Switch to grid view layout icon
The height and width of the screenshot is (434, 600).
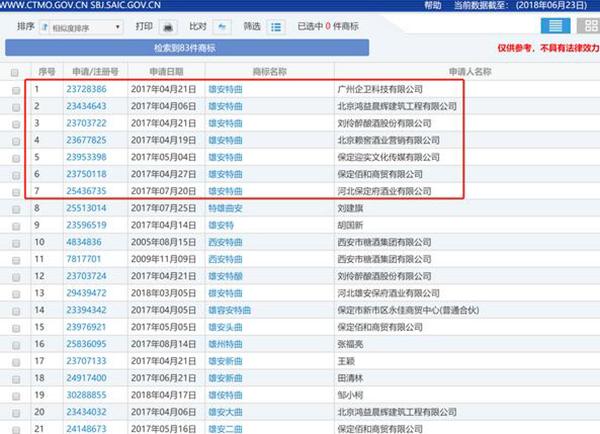tap(590, 26)
